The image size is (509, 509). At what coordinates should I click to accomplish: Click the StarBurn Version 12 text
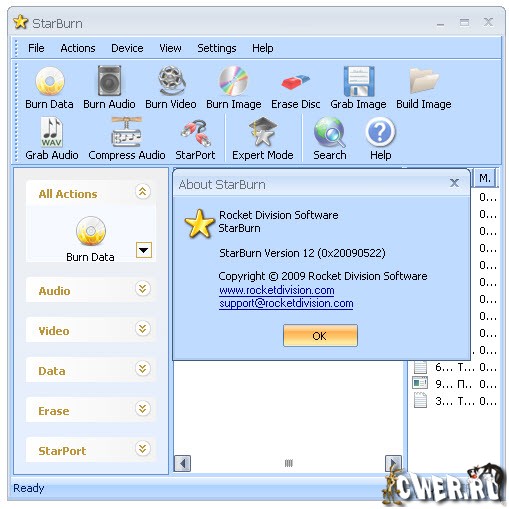(x=302, y=253)
